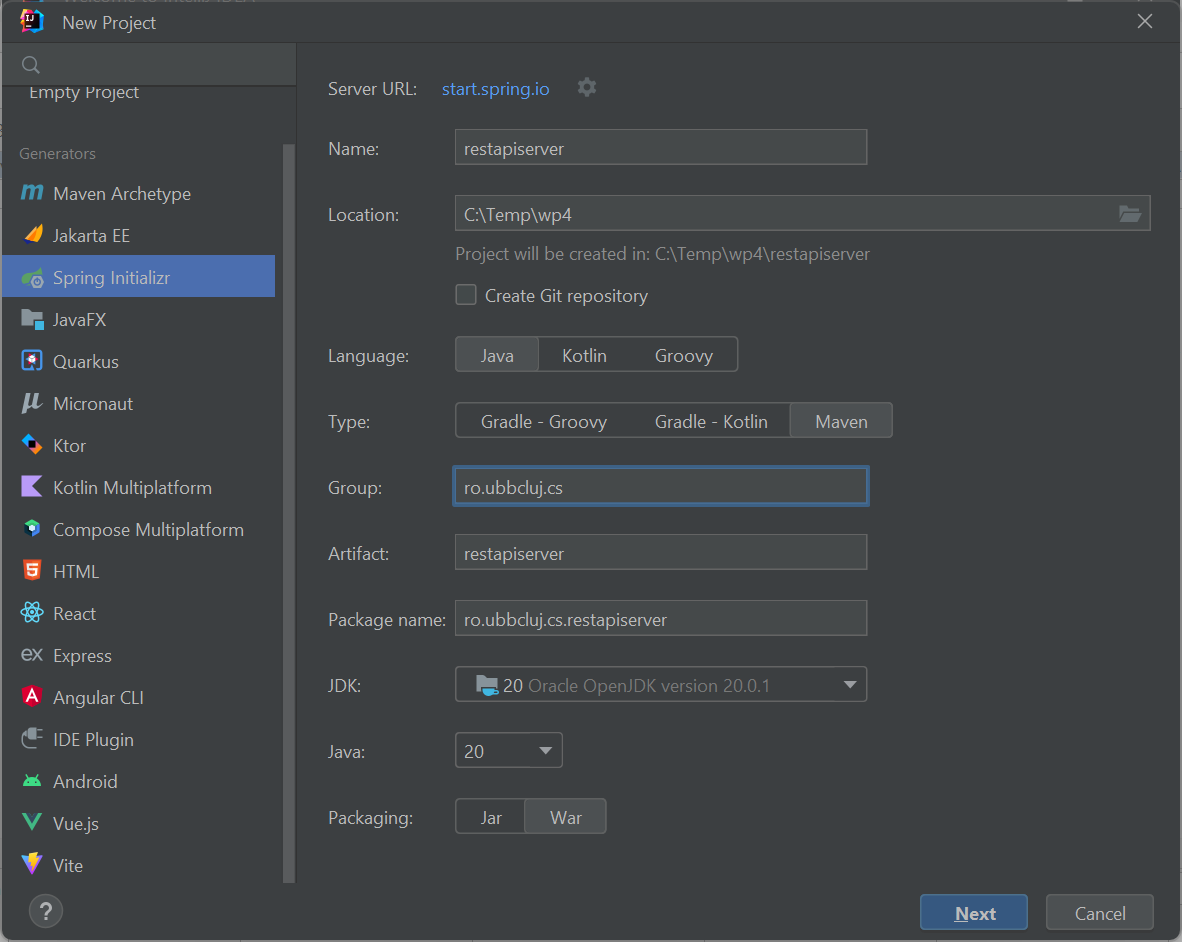Select Spring Initializr generator
The height and width of the screenshot is (942, 1182).
tap(139, 277)
